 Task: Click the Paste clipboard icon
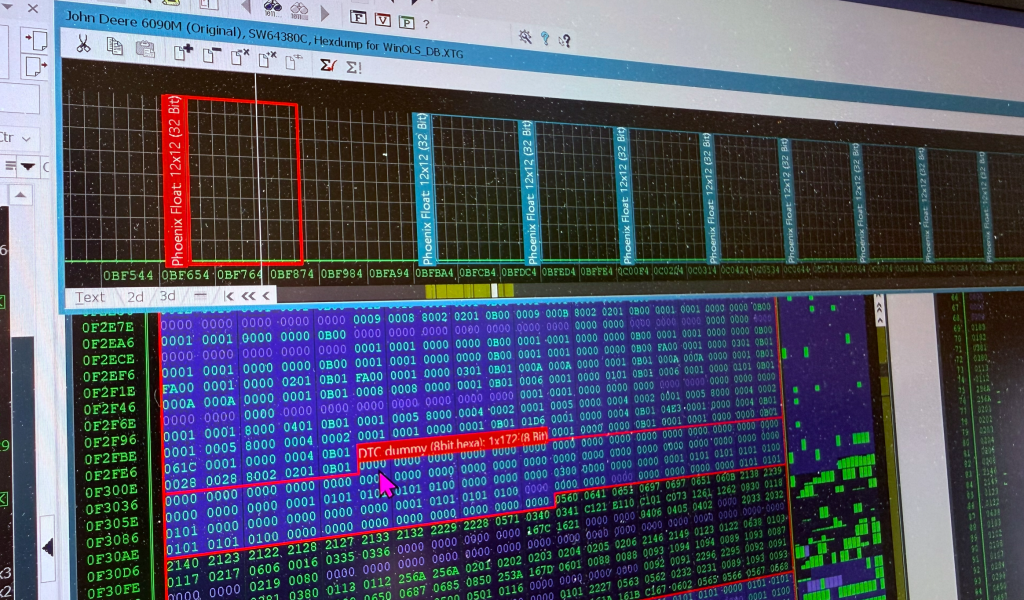pos(145,48)
